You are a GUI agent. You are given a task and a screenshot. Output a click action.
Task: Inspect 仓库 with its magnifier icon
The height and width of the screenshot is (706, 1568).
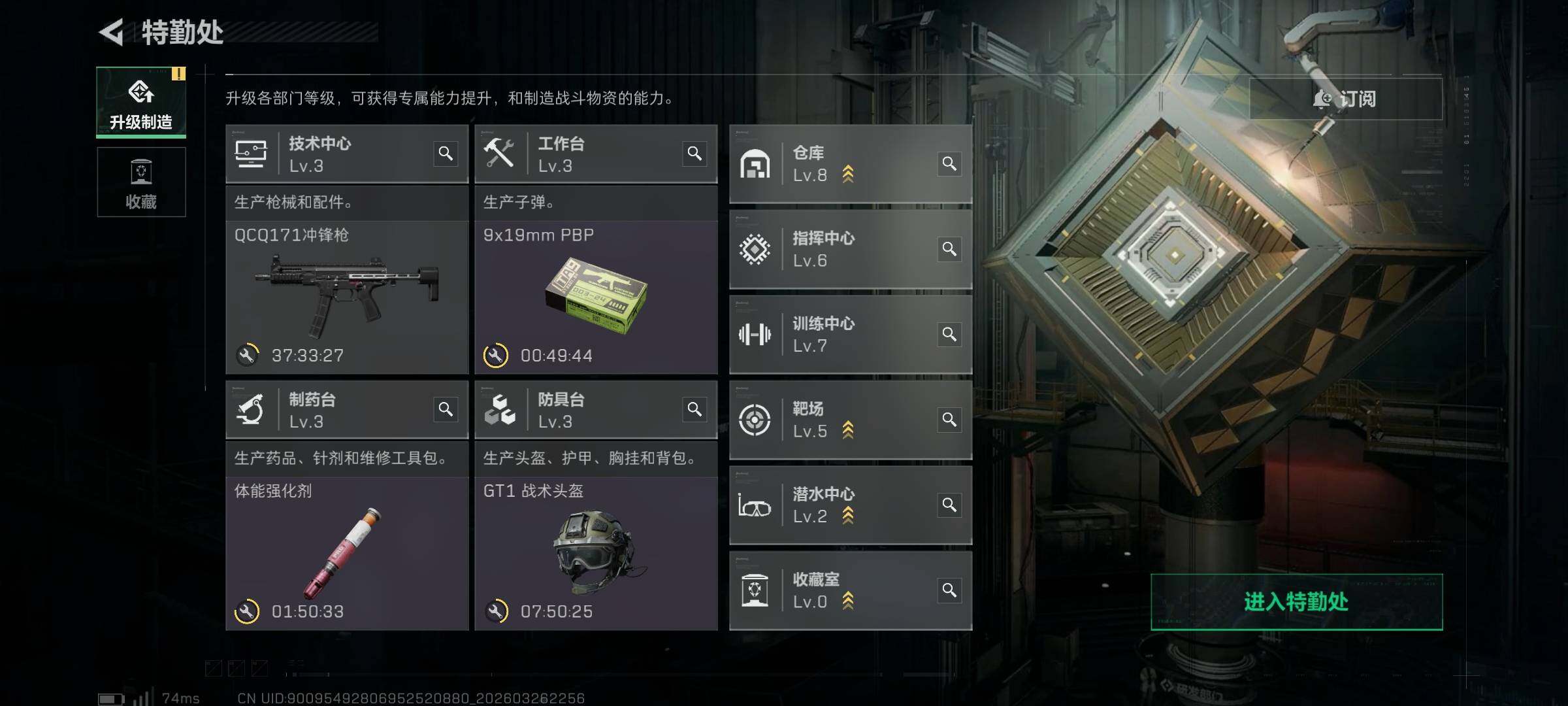949,163
